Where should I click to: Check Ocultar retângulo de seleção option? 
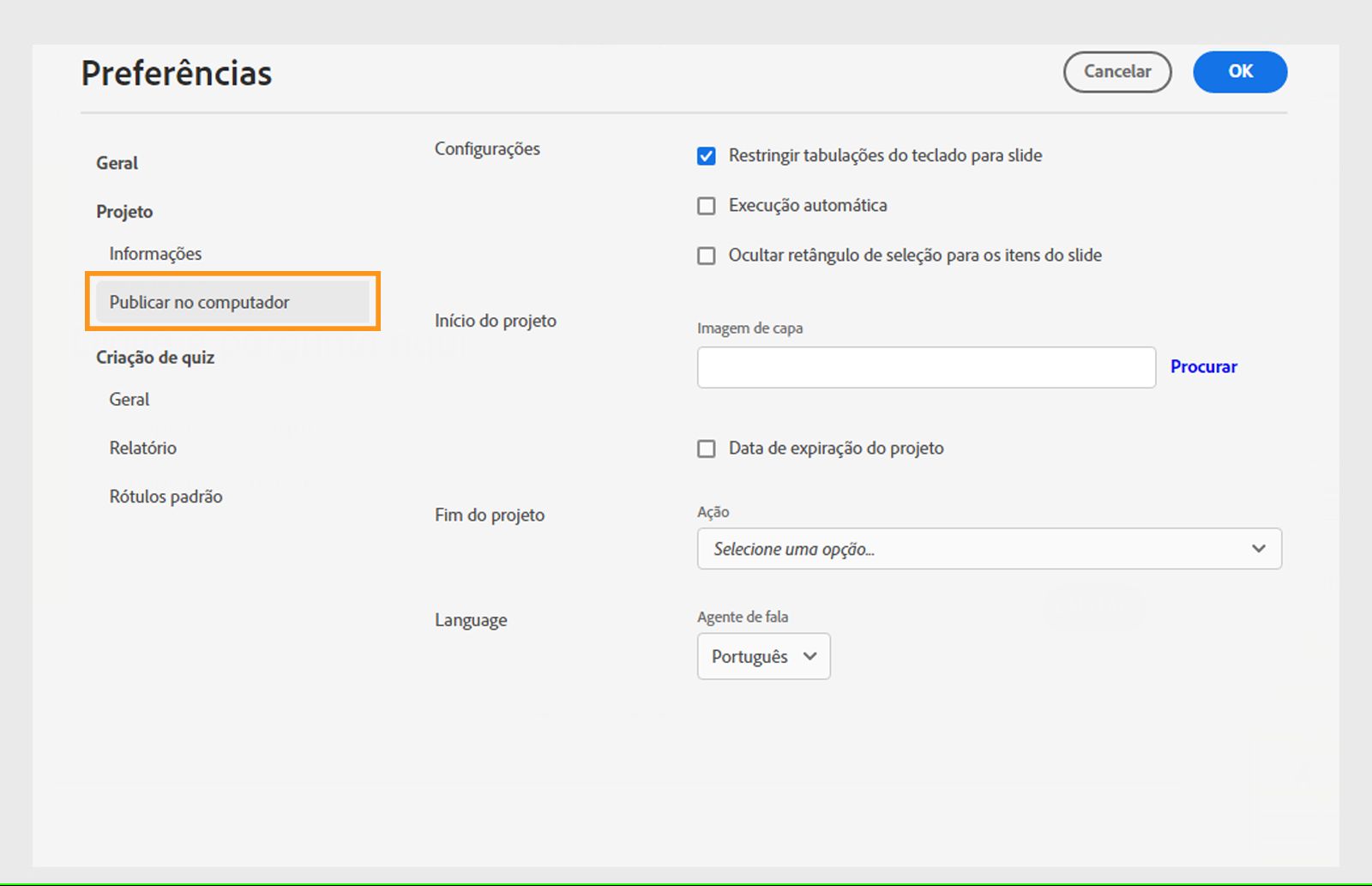707,256
